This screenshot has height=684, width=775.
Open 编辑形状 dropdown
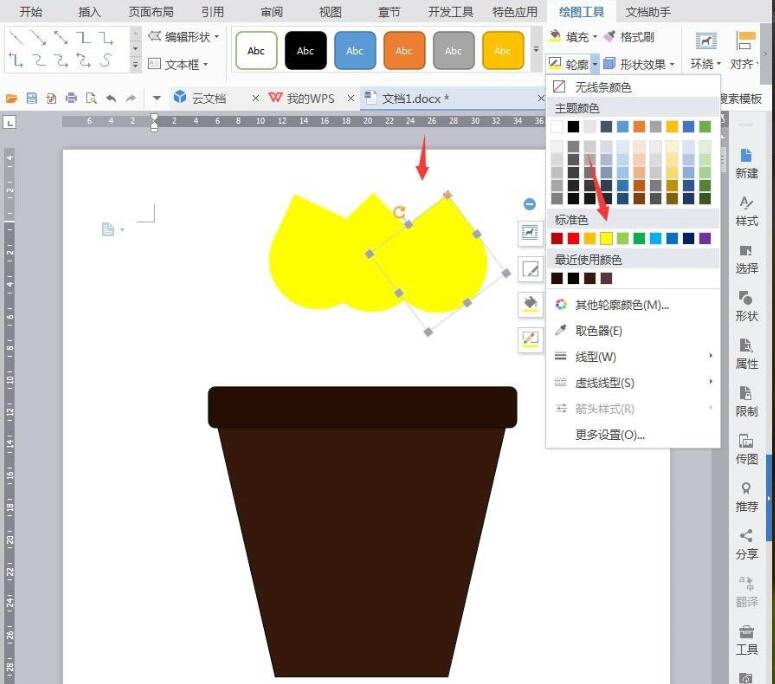(183, 36)
